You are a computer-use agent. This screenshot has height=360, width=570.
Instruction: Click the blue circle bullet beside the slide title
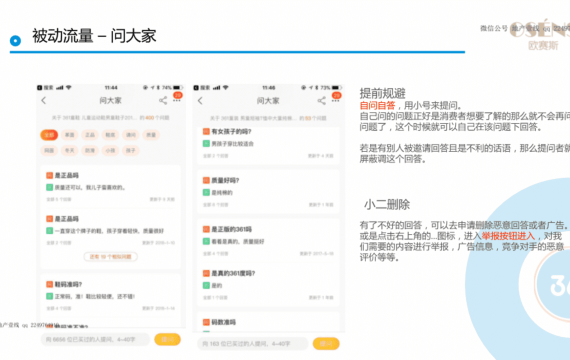tap(15, 41)
